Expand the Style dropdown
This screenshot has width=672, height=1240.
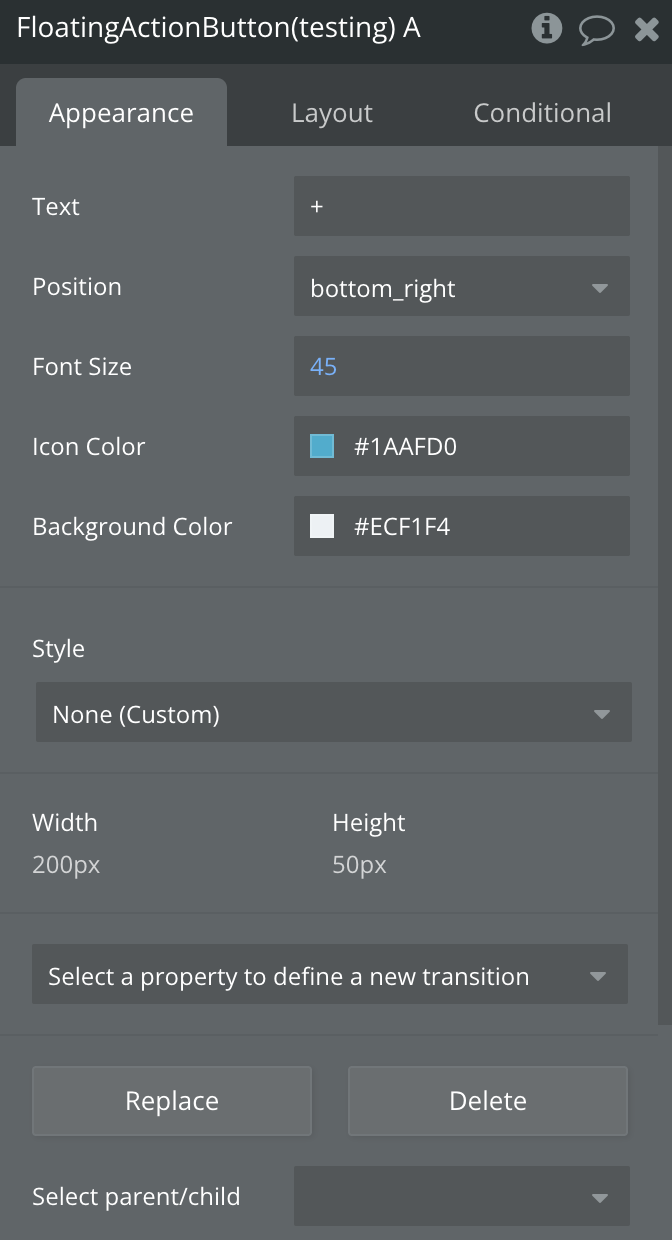[x=333, y=713]
